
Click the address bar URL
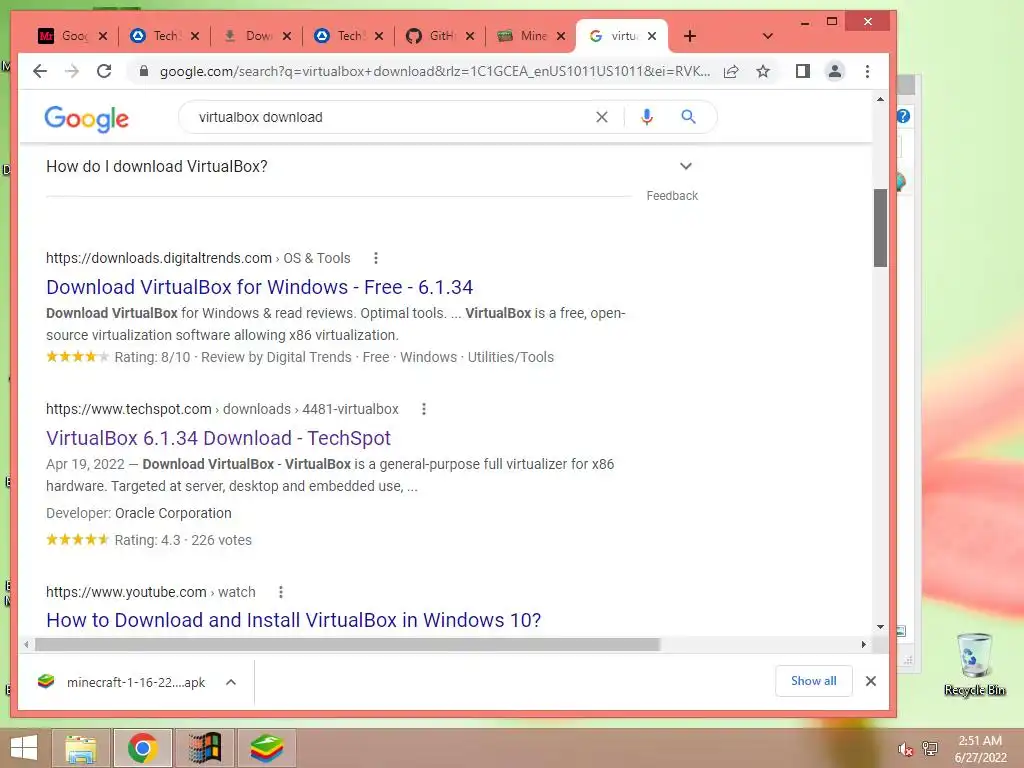click(x=434, y=71)
